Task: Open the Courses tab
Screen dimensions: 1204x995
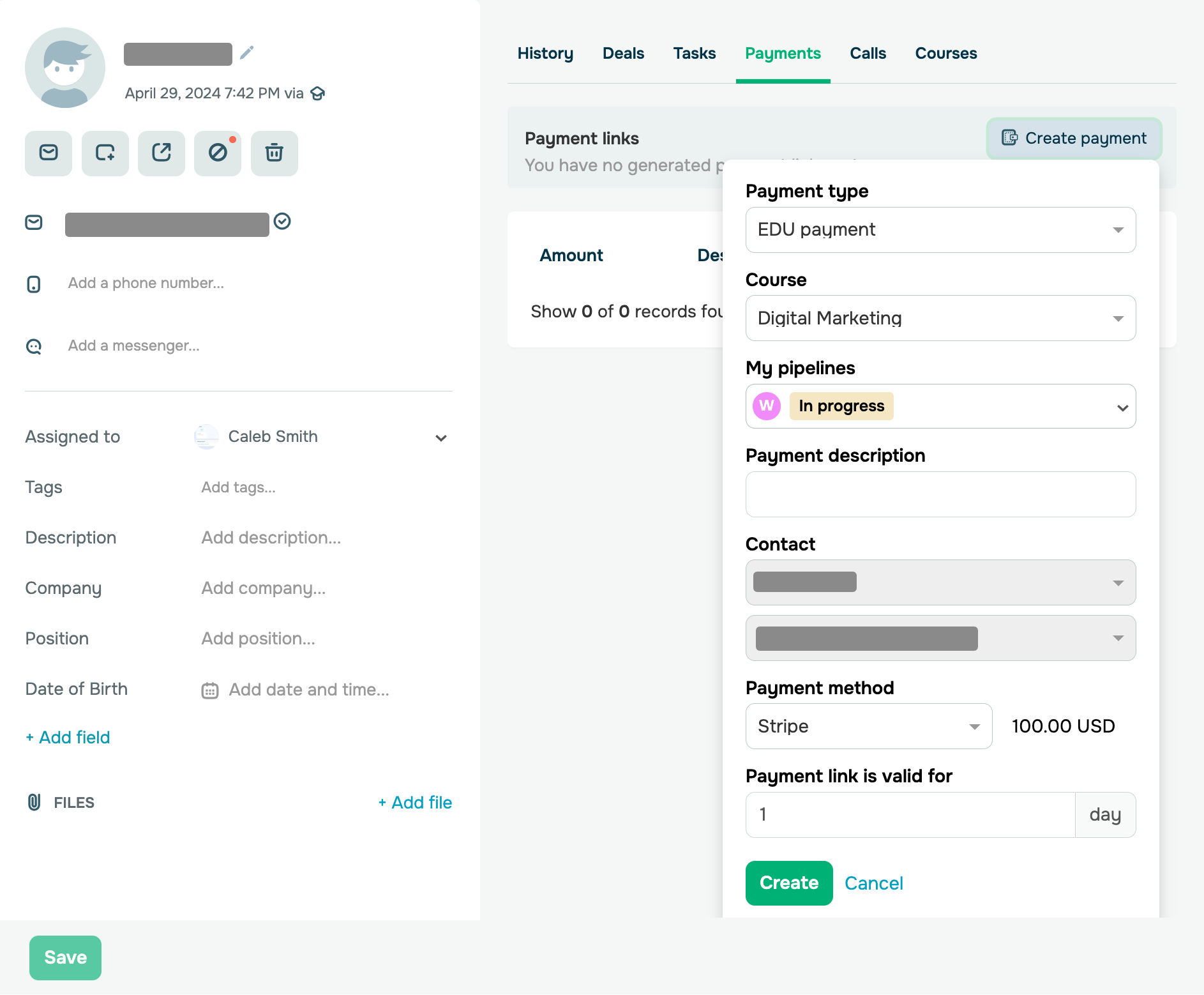Action: 945,54
